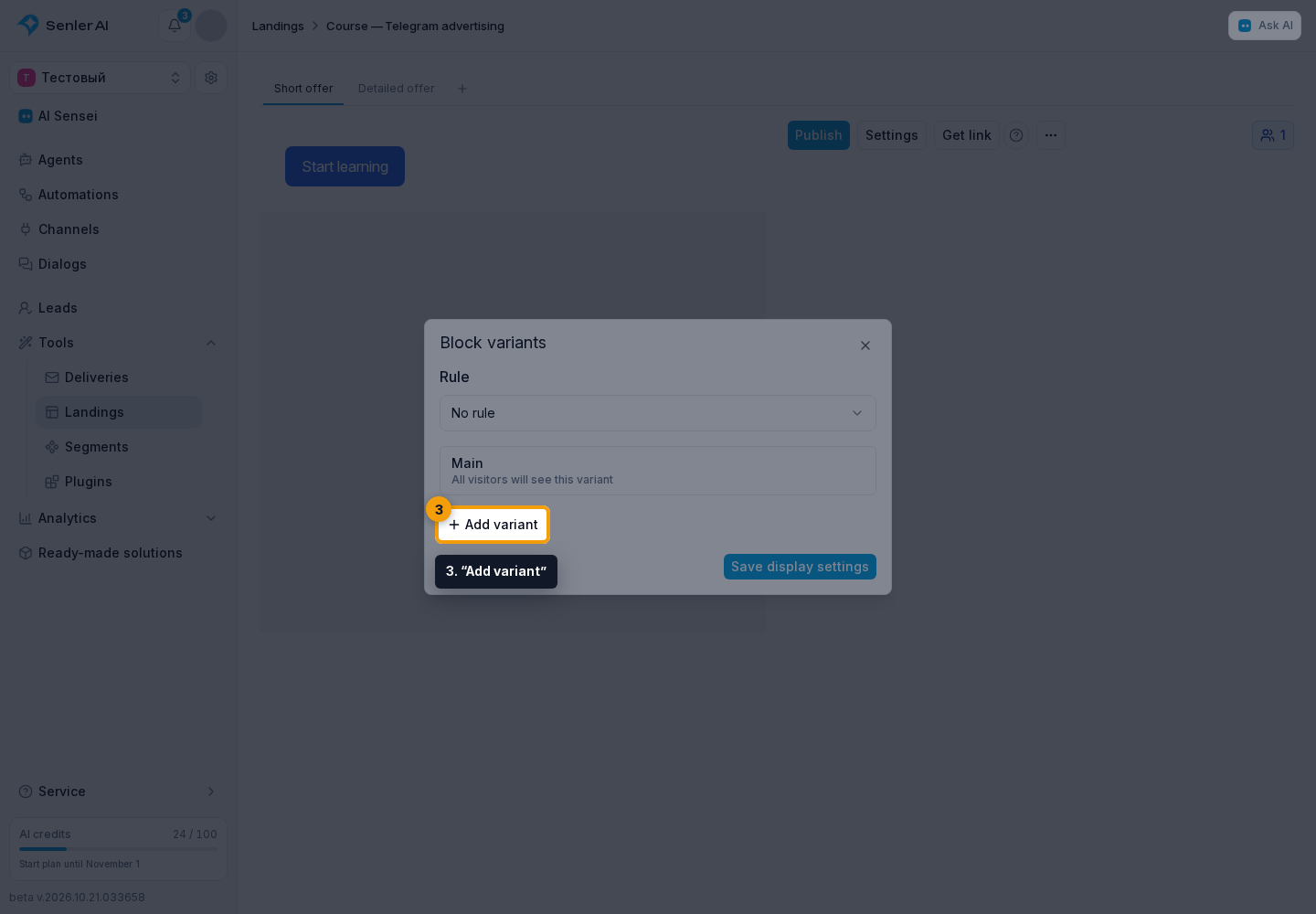1316x914 pixels.
Task: Open Plugins under Tools
Action: tap(119, 482)
